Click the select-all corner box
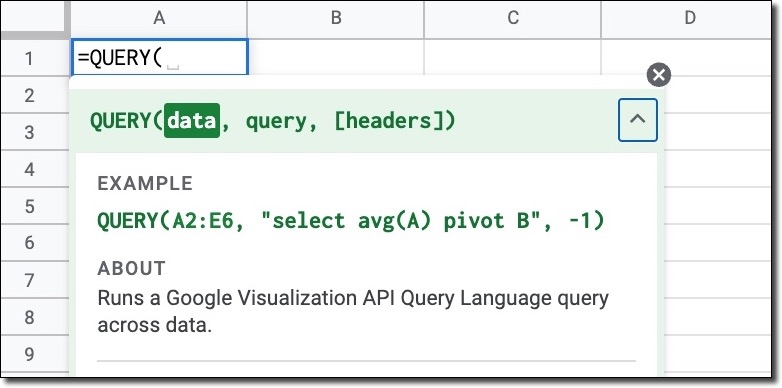Screen dimensions: 782x388 [35, 19]
